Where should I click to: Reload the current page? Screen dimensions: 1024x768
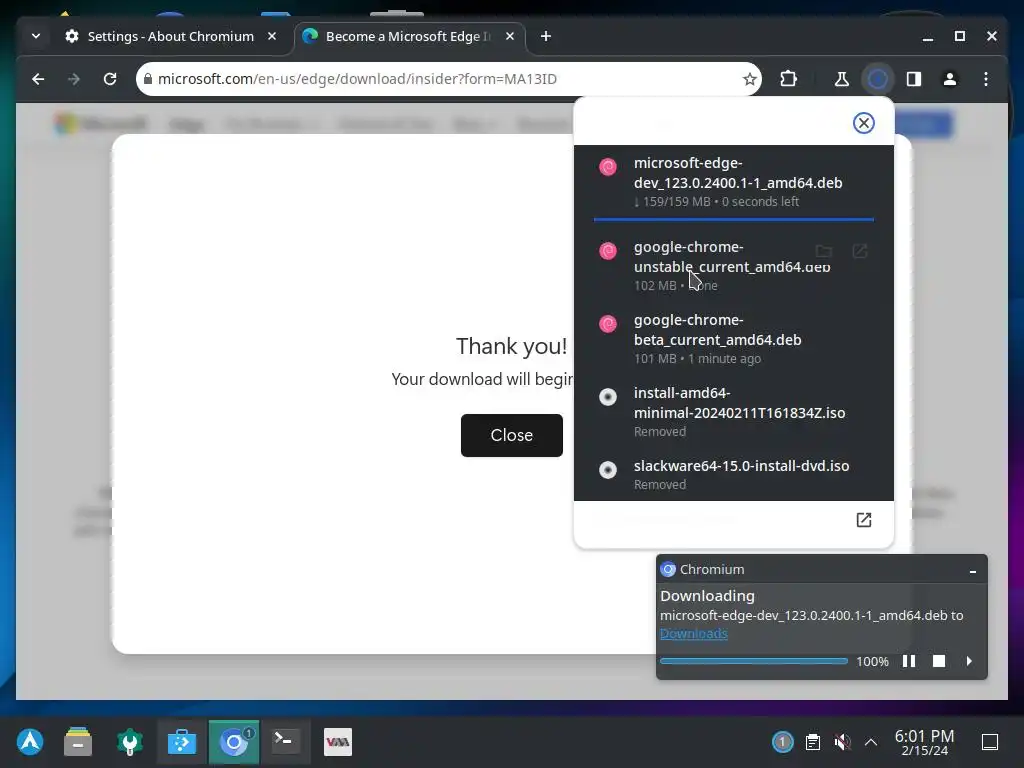pos(110,79)
